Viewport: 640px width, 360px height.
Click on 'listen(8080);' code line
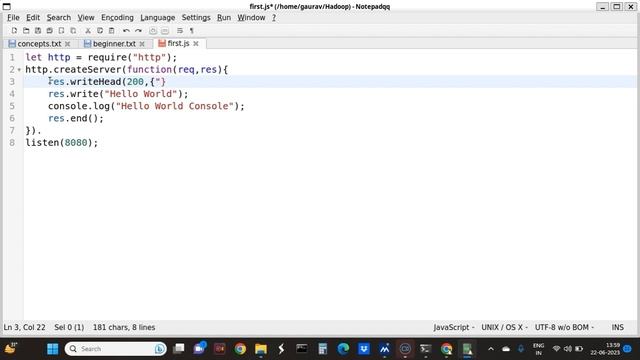62,142
